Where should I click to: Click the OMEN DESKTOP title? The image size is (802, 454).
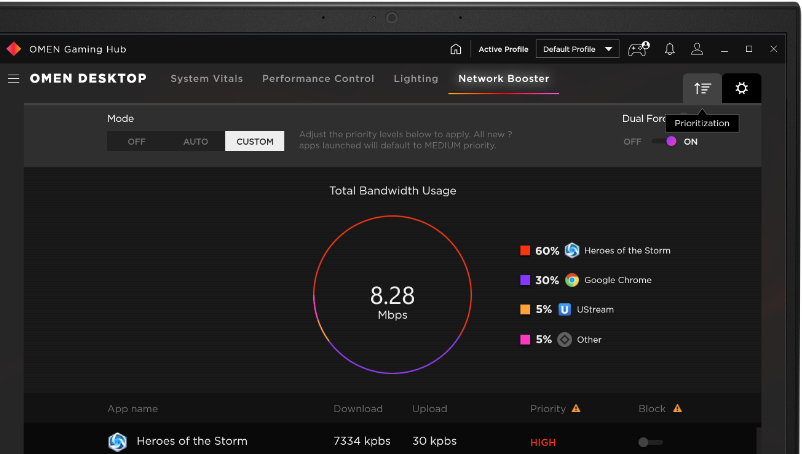(88, 79)
